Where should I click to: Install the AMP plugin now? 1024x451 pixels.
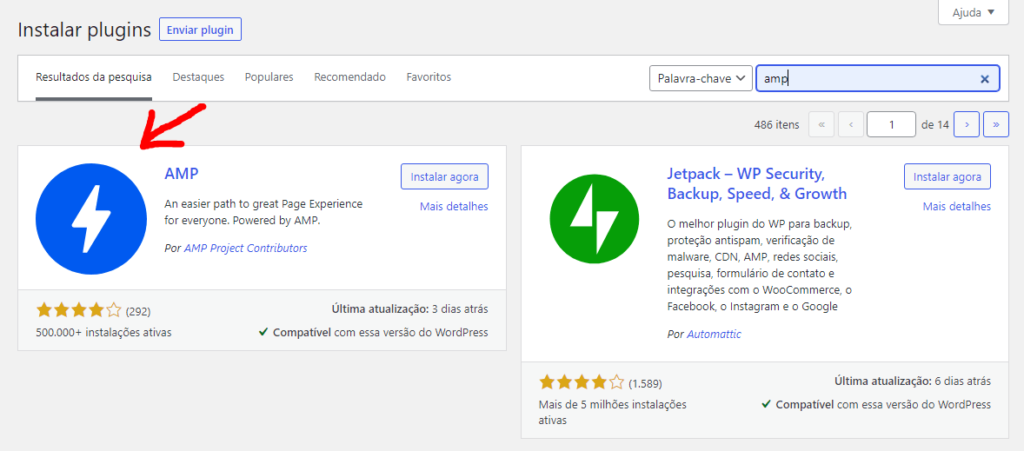coord(444,176)
